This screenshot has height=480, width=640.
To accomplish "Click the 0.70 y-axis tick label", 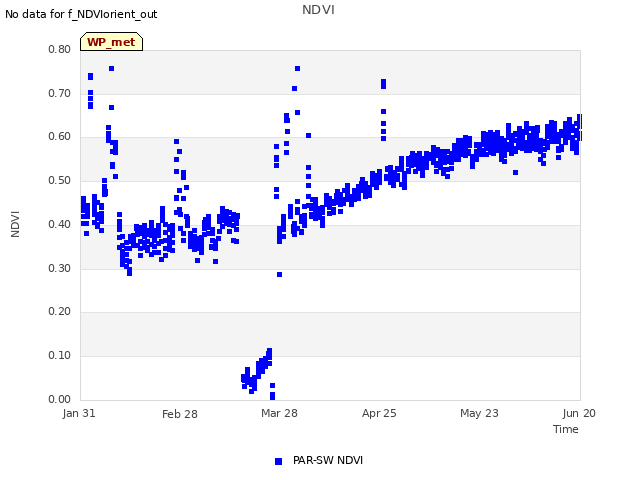I will [x=60, y=93].
